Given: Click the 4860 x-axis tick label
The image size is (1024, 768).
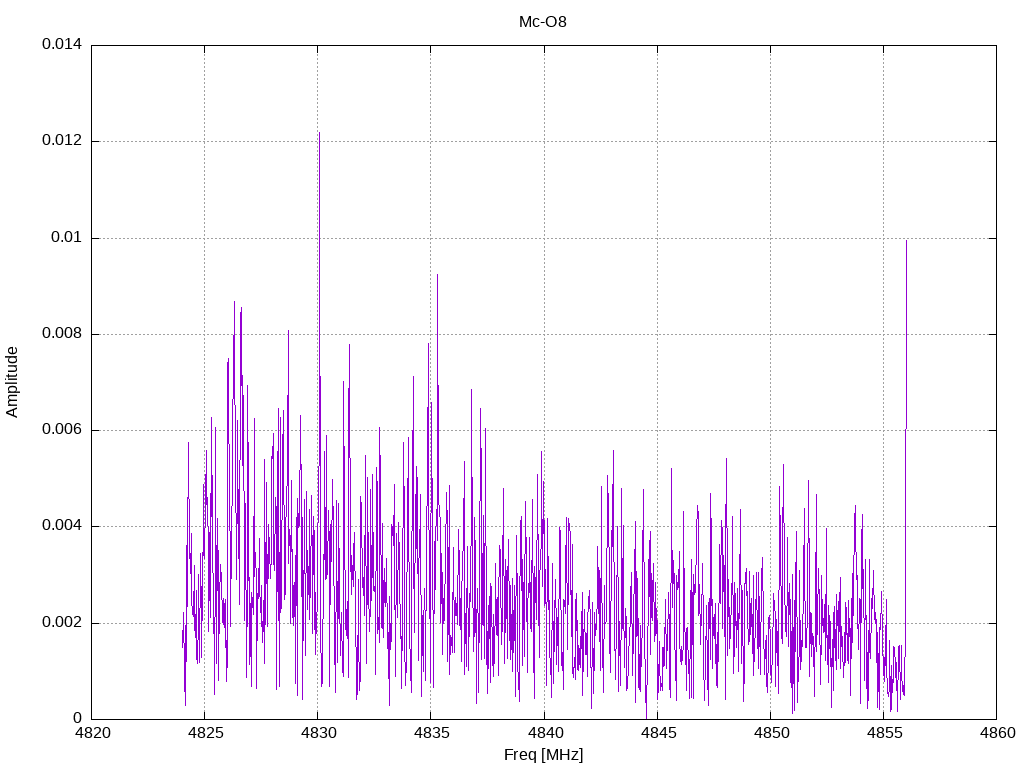Looking at the screenshot, I should click(997, 733).
